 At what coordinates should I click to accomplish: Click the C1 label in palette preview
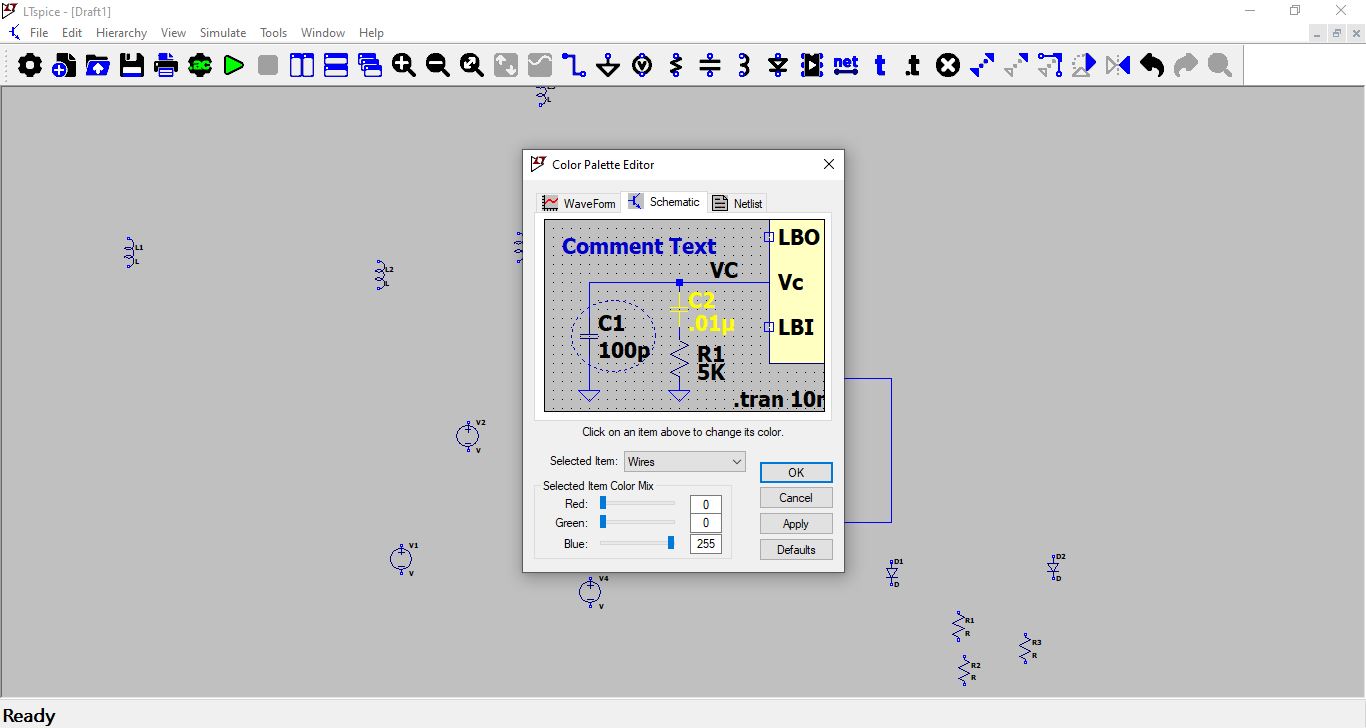pyautogui.click(x=611, y=323)
